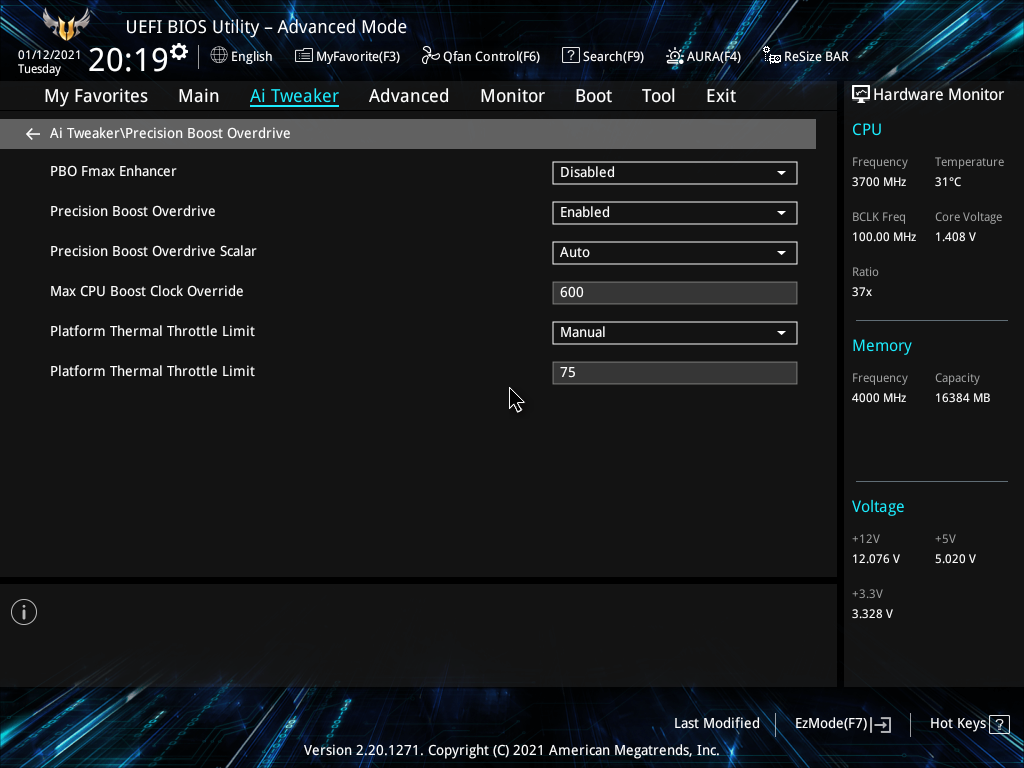1024x768 pixels.
Task: Click +12V value 12.076 V
Action: click(x=875, y=559)
